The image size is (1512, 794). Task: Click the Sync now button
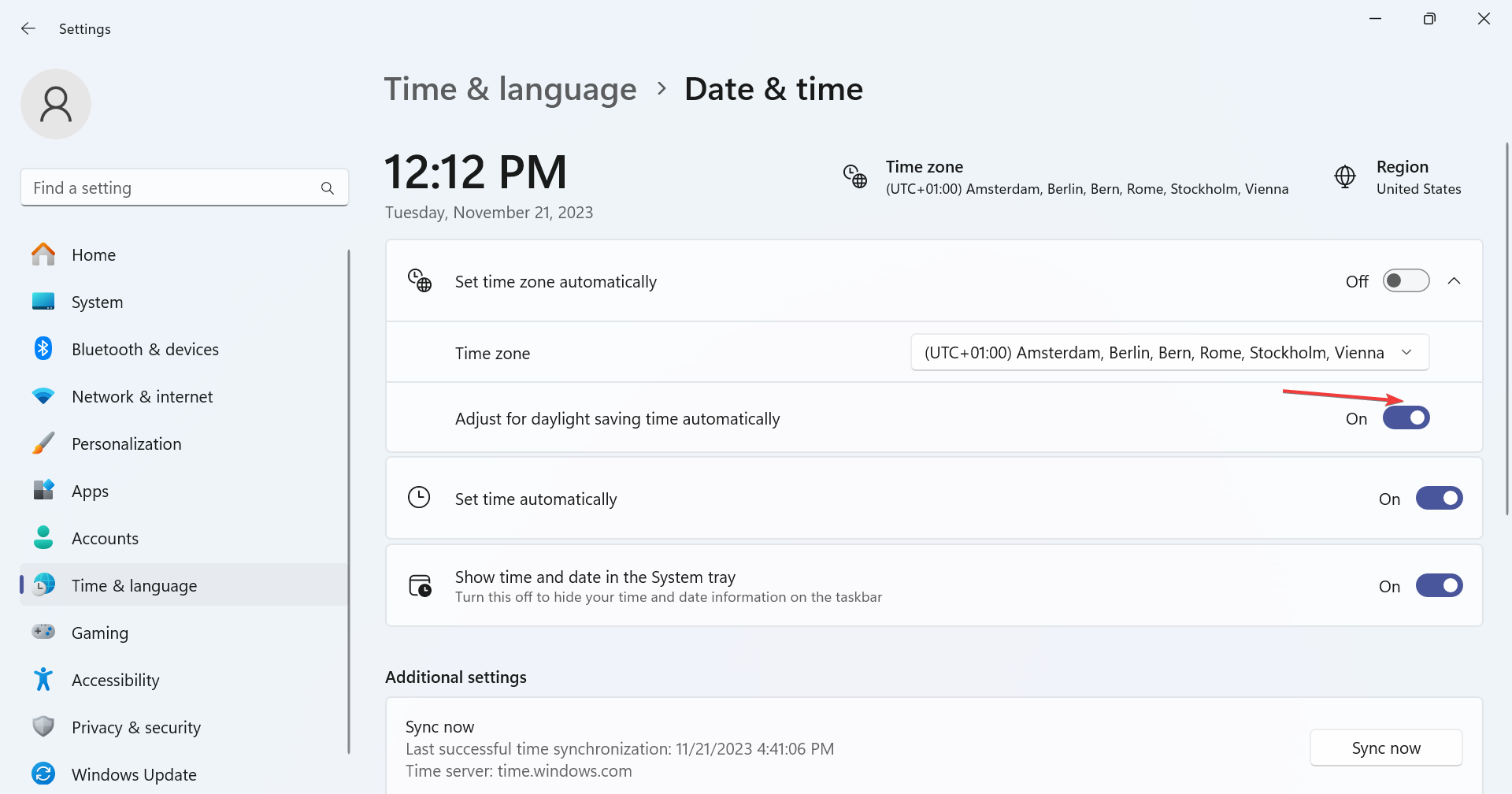coord(1386,748)
